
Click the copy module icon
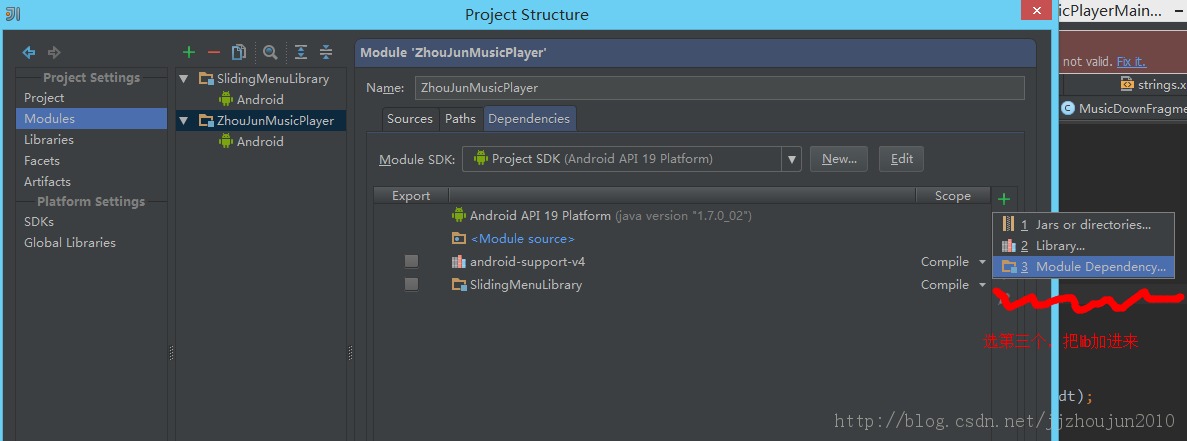(239, 52)
